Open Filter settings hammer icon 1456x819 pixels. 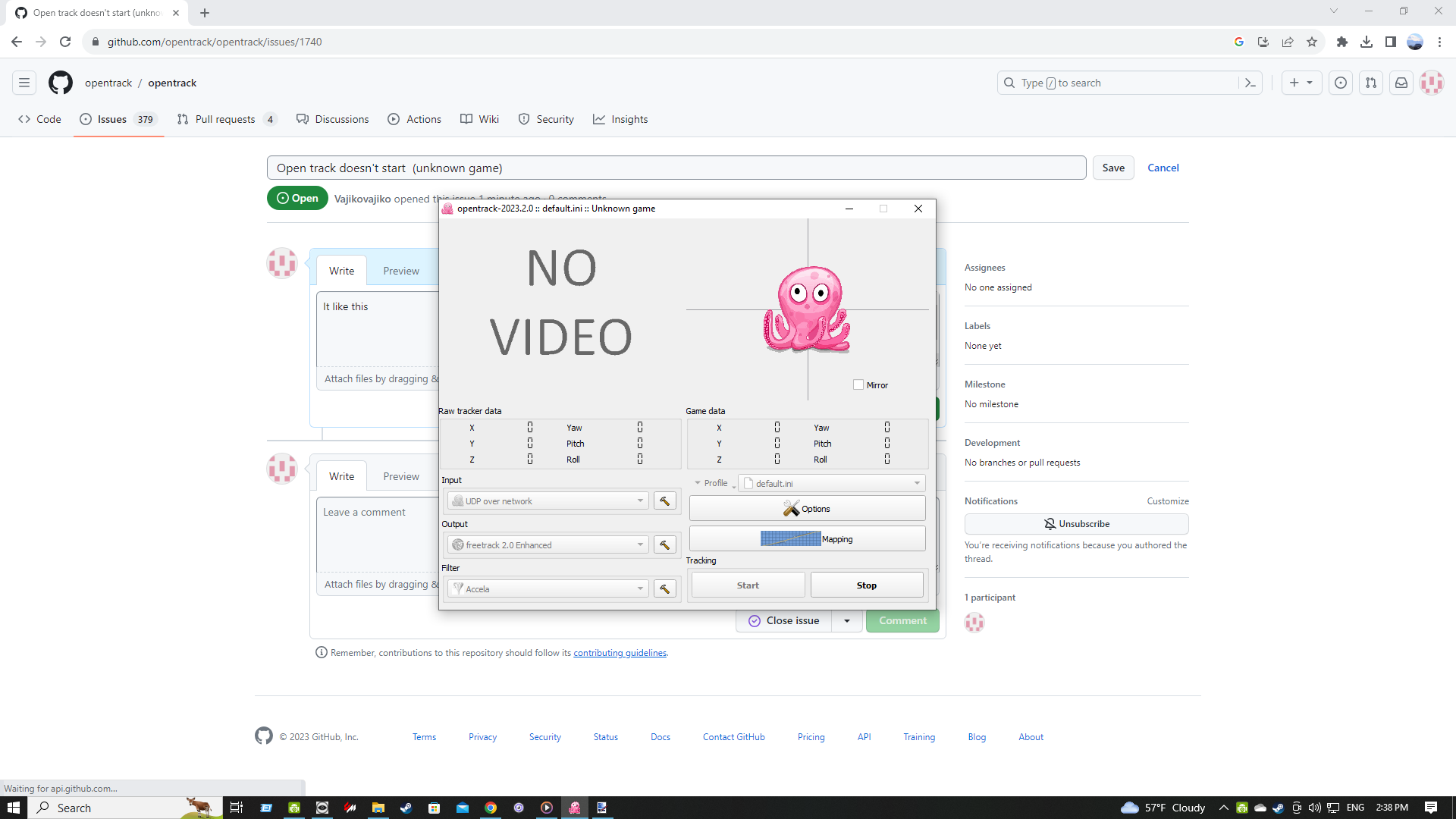click(665, 589)
